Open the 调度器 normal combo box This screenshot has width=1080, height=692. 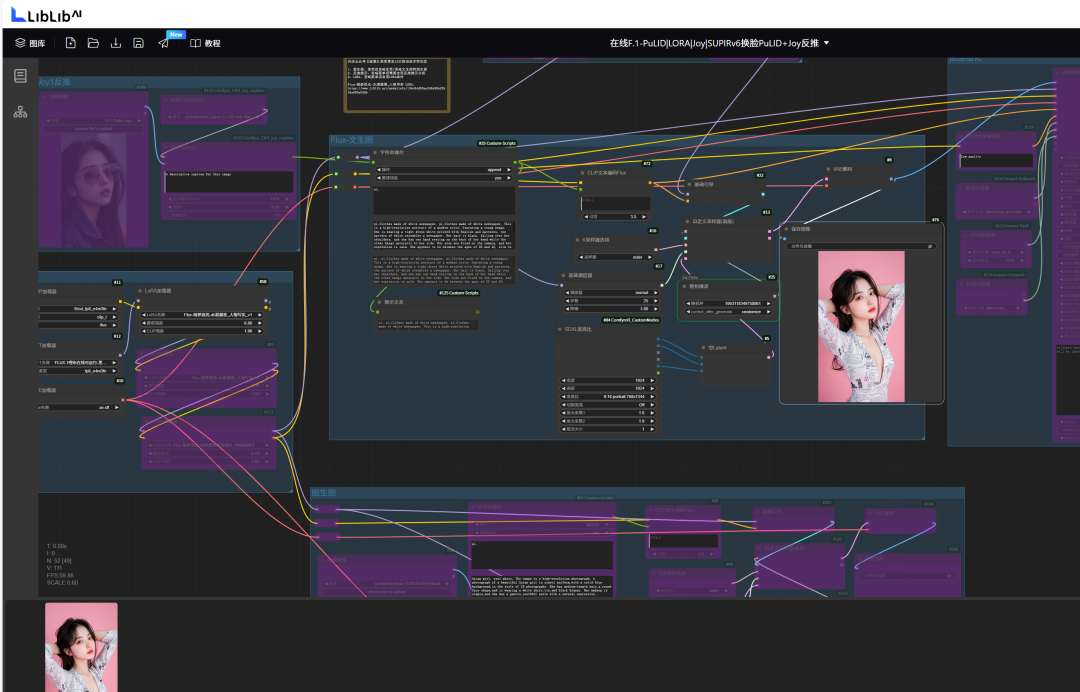[610, 293]
